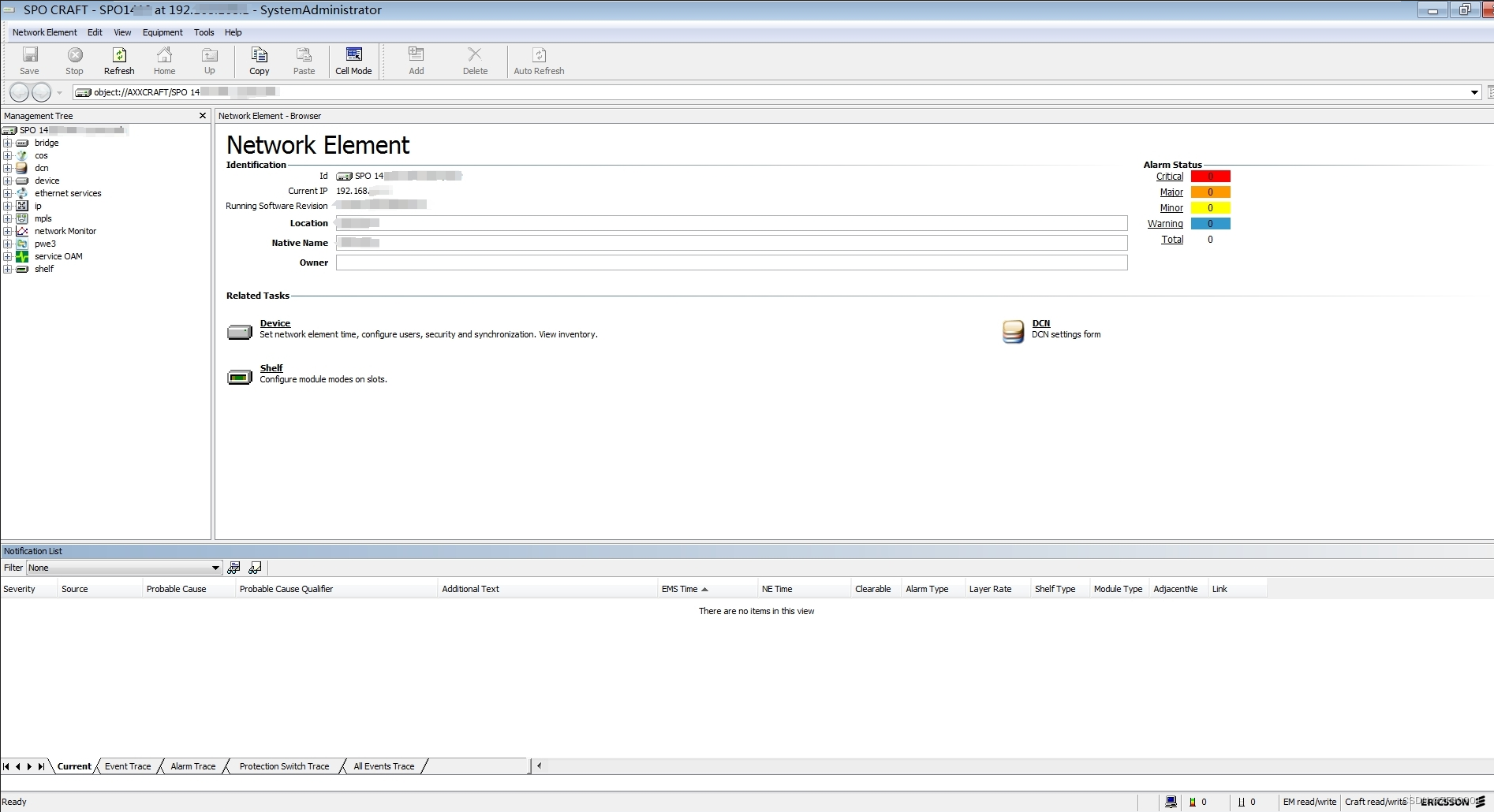Screen dimensions: 1494x812
Task: Click the Major alarm status link
Action: pyautogui.click(x=1171, y=192)
